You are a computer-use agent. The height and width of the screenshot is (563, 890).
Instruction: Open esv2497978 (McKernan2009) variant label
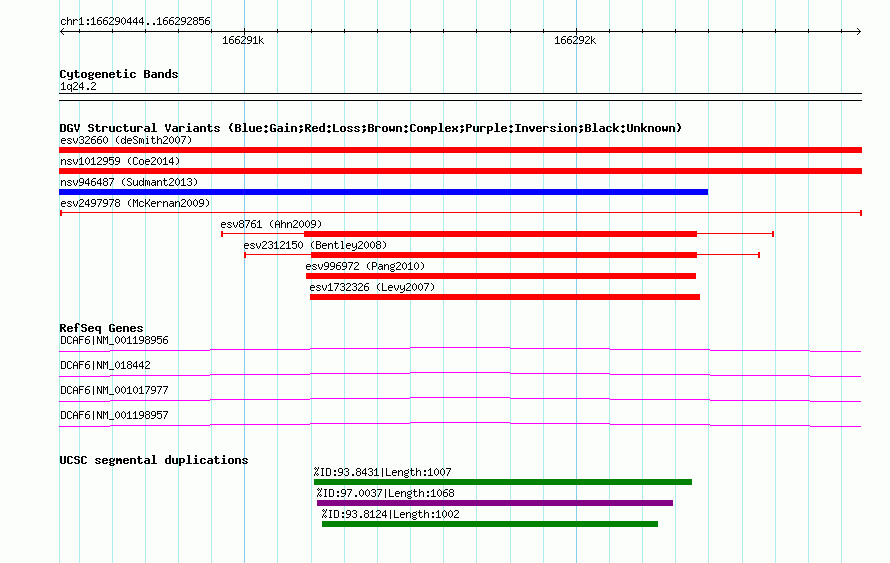tap(135, 203)
